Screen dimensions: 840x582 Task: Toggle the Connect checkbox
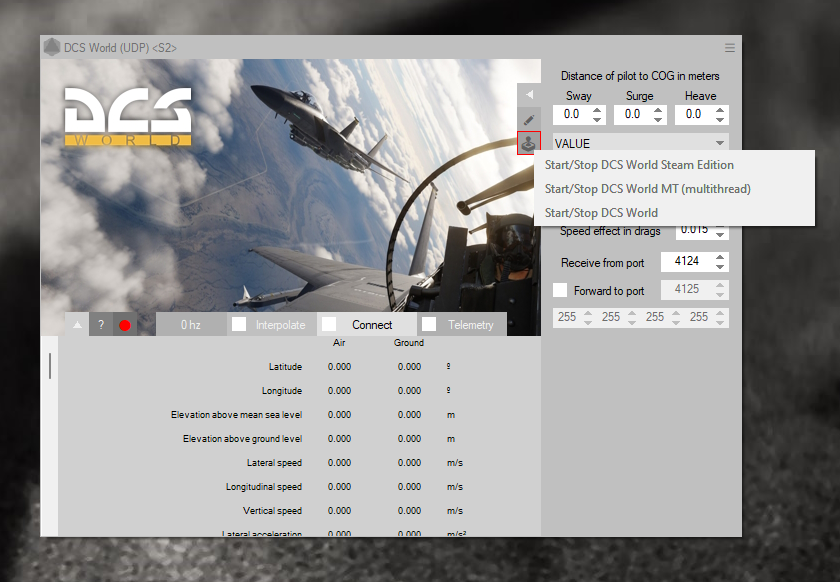click(x=329, y=325)
